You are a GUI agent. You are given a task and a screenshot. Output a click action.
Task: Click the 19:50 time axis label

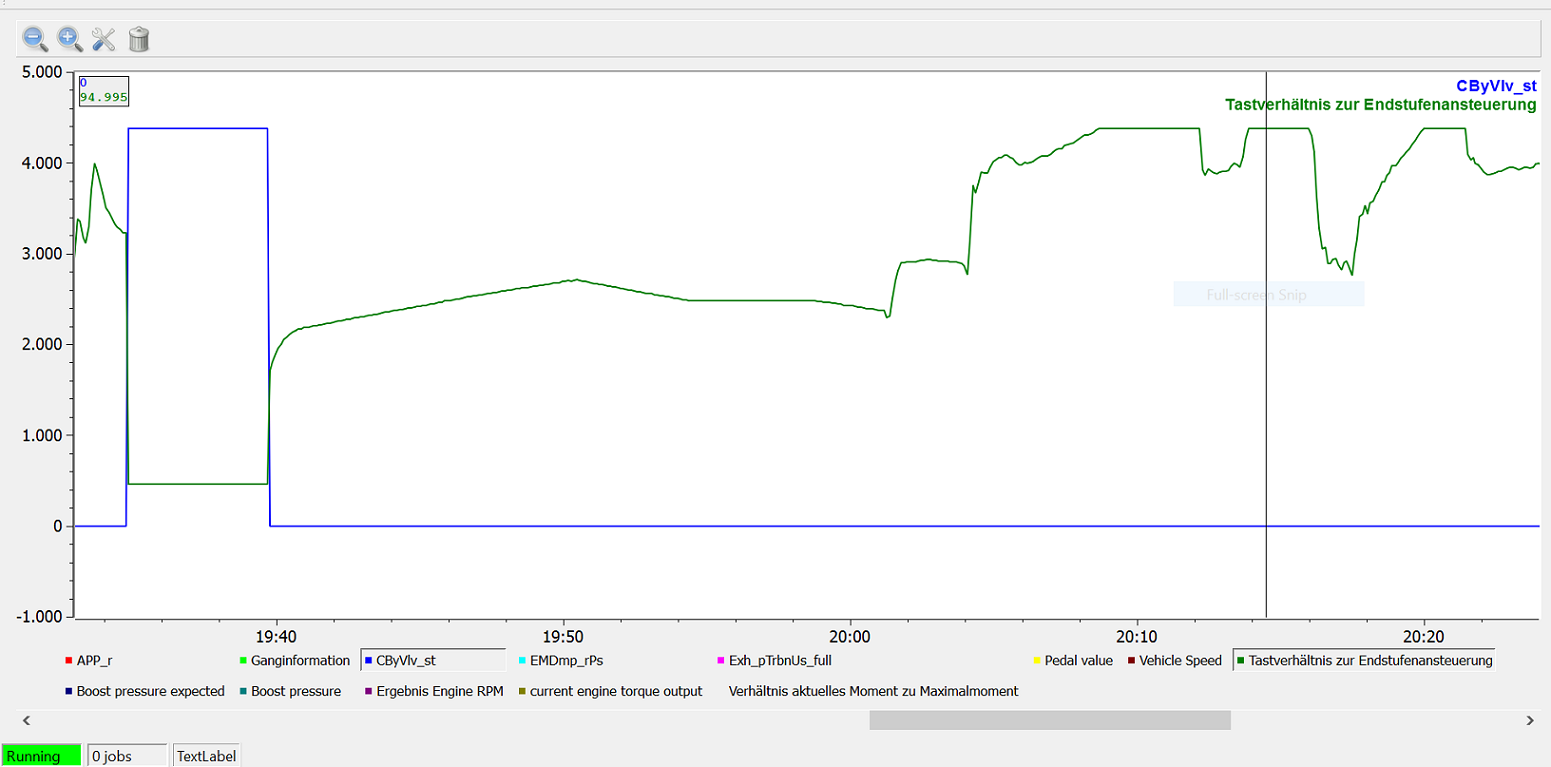click(x=563, y=637)
